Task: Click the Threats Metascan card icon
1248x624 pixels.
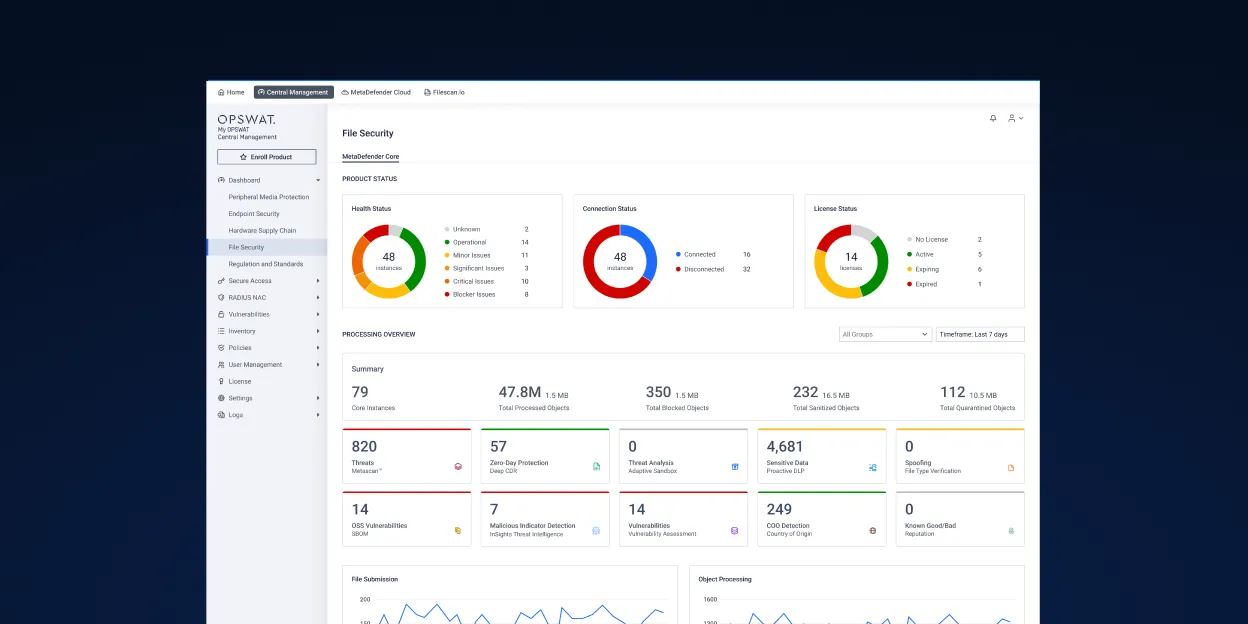Action: [458, 467]
